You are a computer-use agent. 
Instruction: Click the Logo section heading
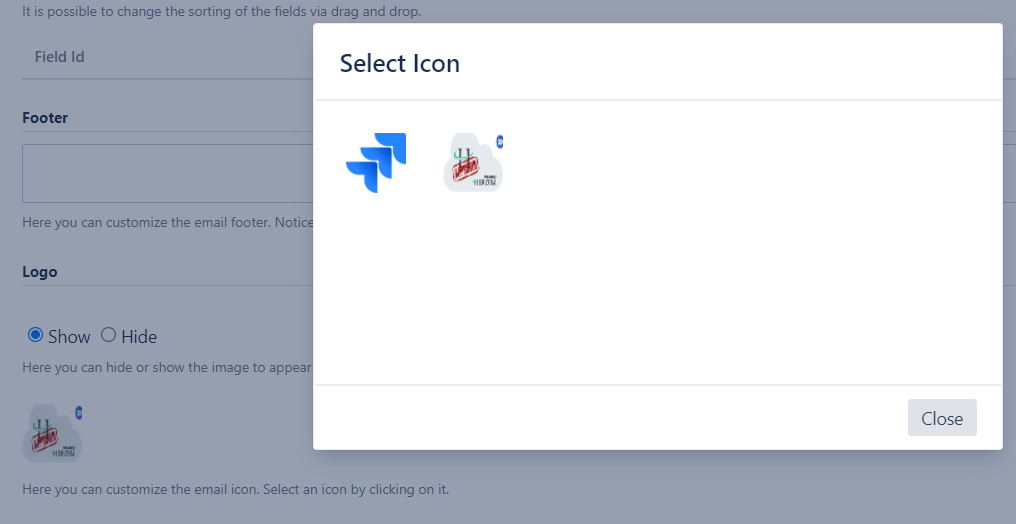40,272
